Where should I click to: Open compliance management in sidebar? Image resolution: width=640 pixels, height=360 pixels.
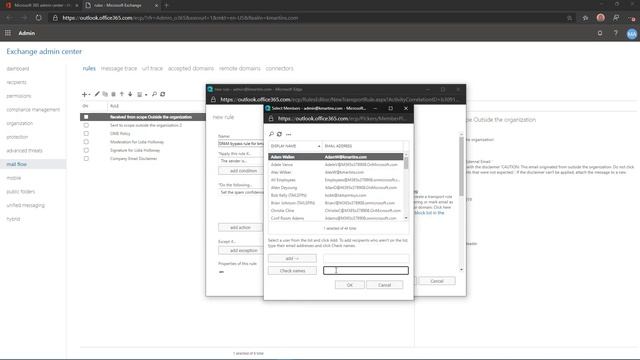click(33, 109)
